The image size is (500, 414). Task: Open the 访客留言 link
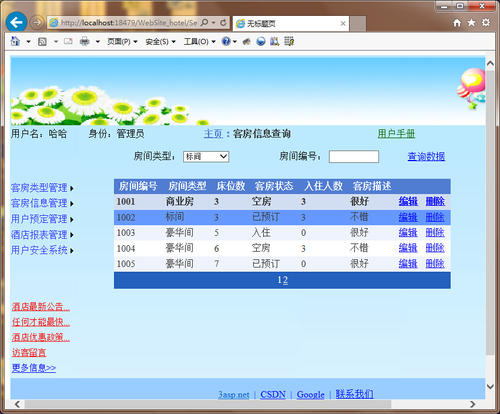click(x=29, y=353)
